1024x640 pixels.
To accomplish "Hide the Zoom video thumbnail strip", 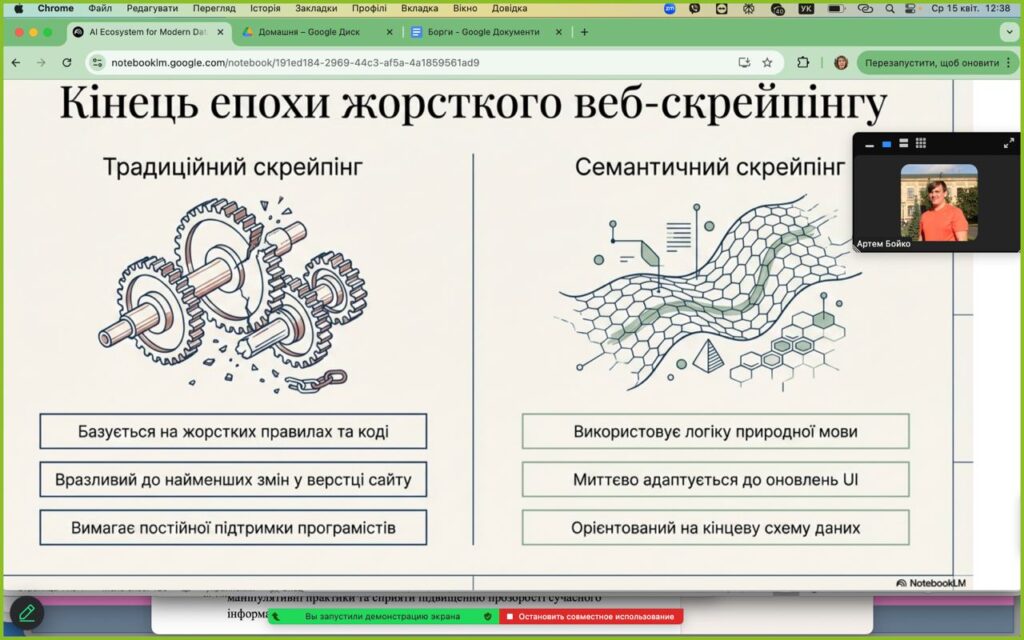I will [869, 145].
